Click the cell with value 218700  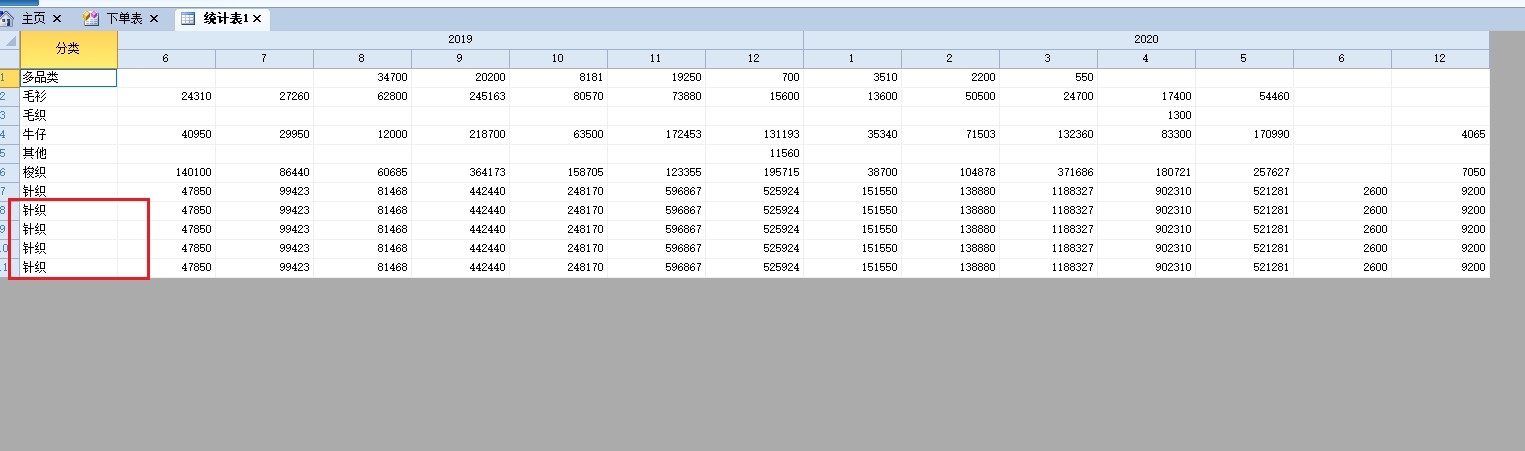coord(460,134)
